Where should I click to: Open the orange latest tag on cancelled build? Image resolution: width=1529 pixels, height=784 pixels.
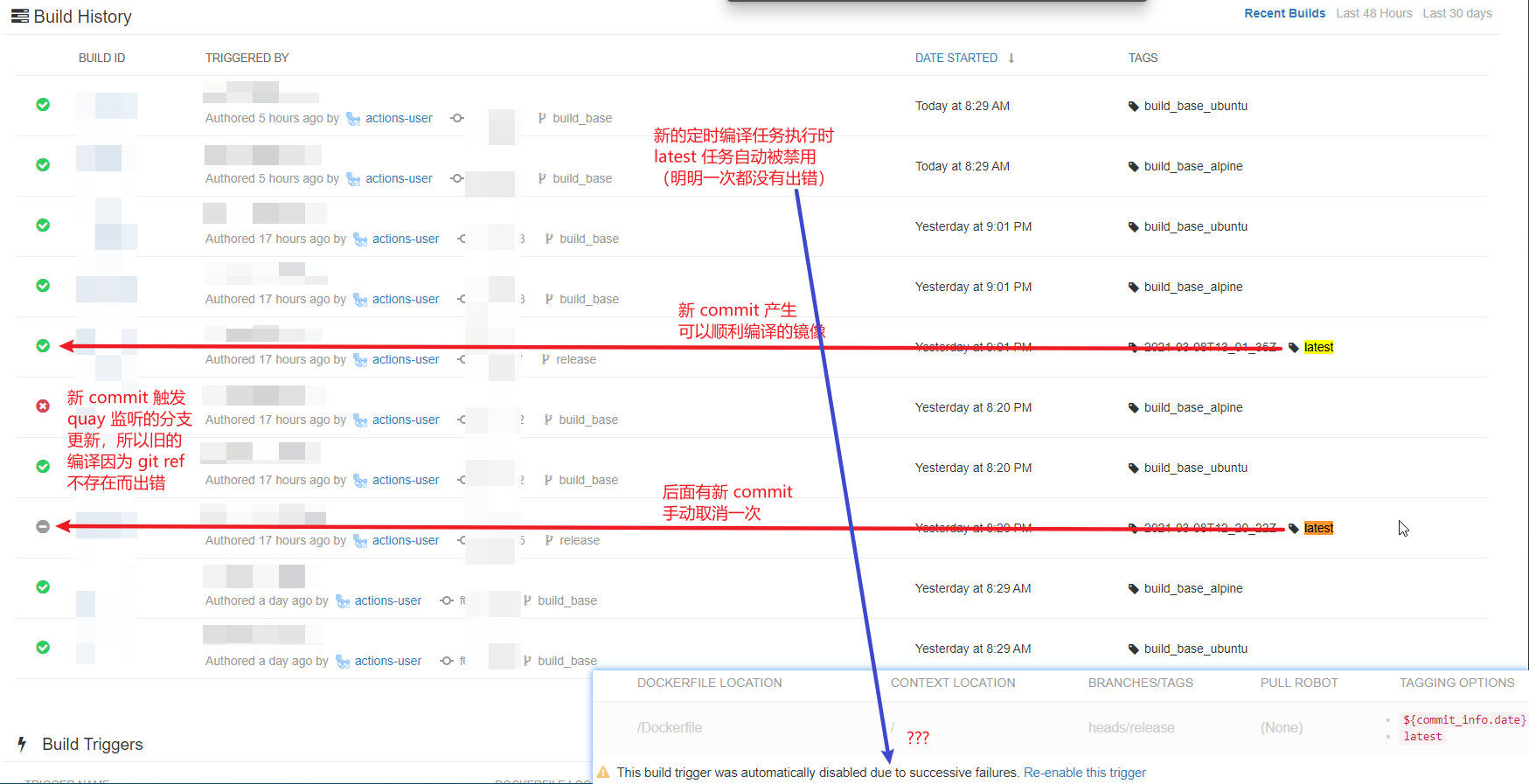[1318, 528]
